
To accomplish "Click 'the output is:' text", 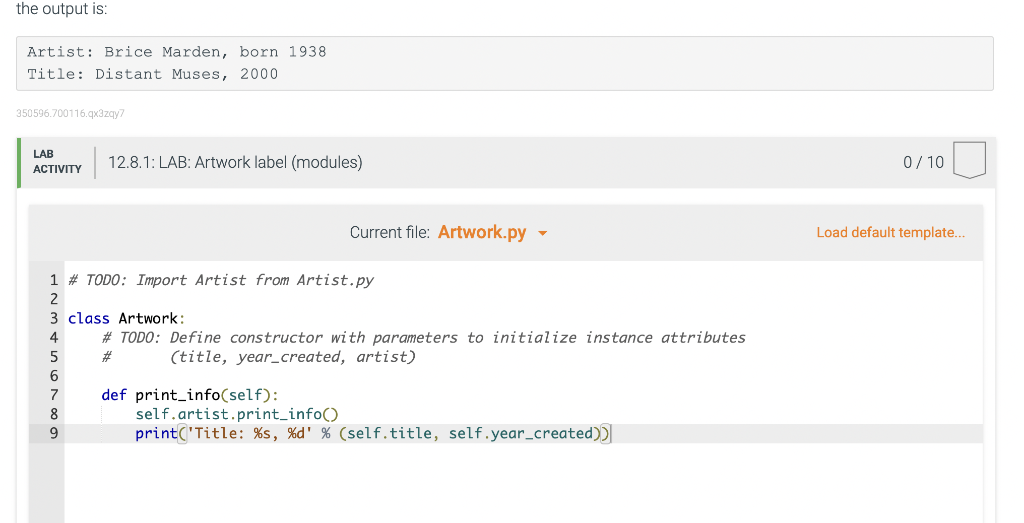I will (61, 9).
